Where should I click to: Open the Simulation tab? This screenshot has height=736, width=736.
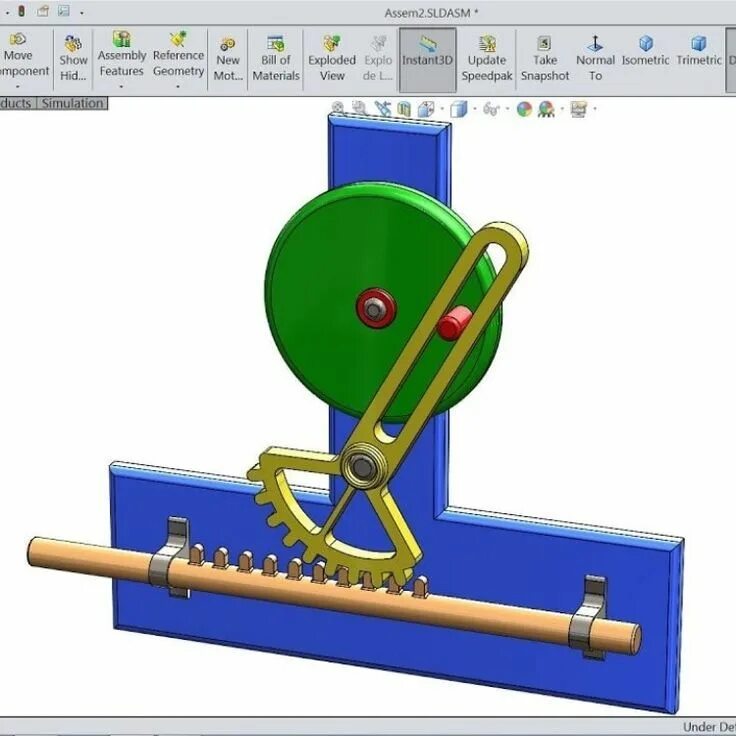coord(72,103)
